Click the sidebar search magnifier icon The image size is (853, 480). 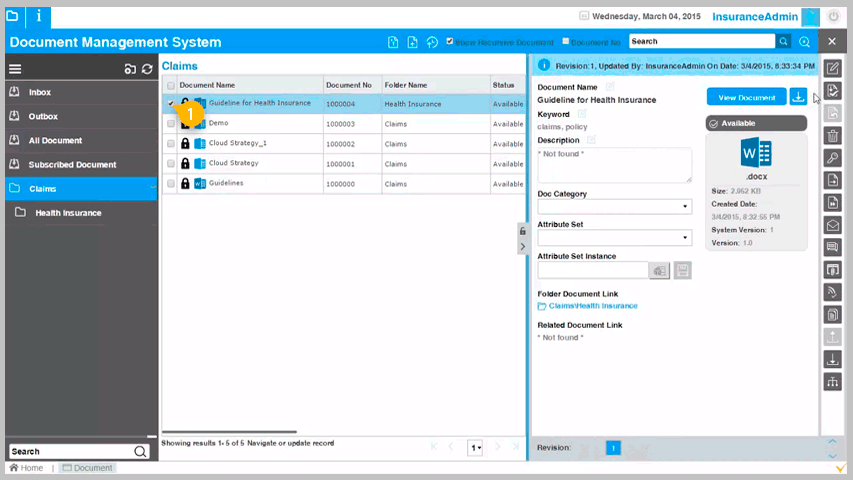coord(140,451)
